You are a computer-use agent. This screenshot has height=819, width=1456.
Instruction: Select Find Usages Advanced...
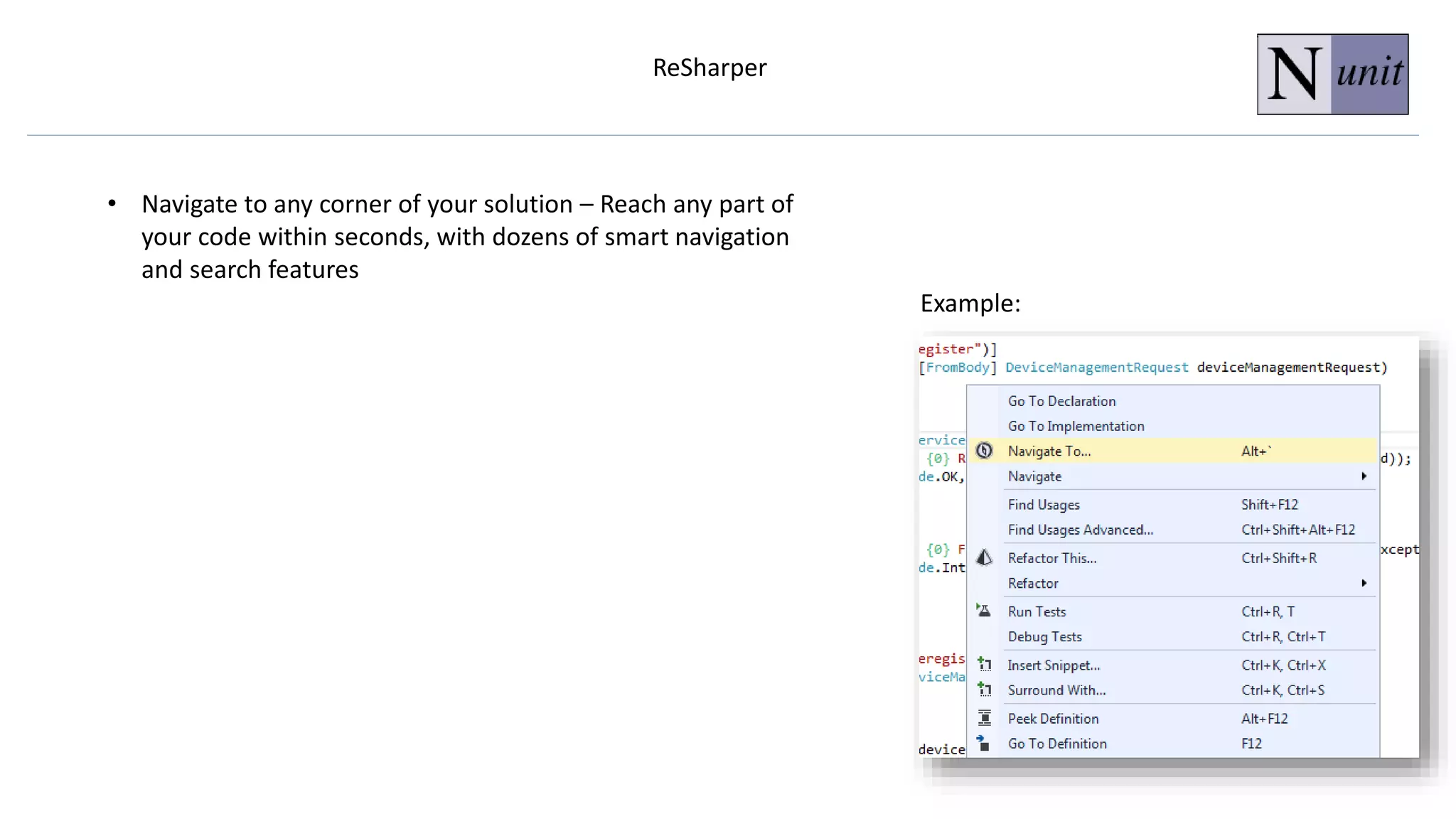click(x=1172, y=530)
